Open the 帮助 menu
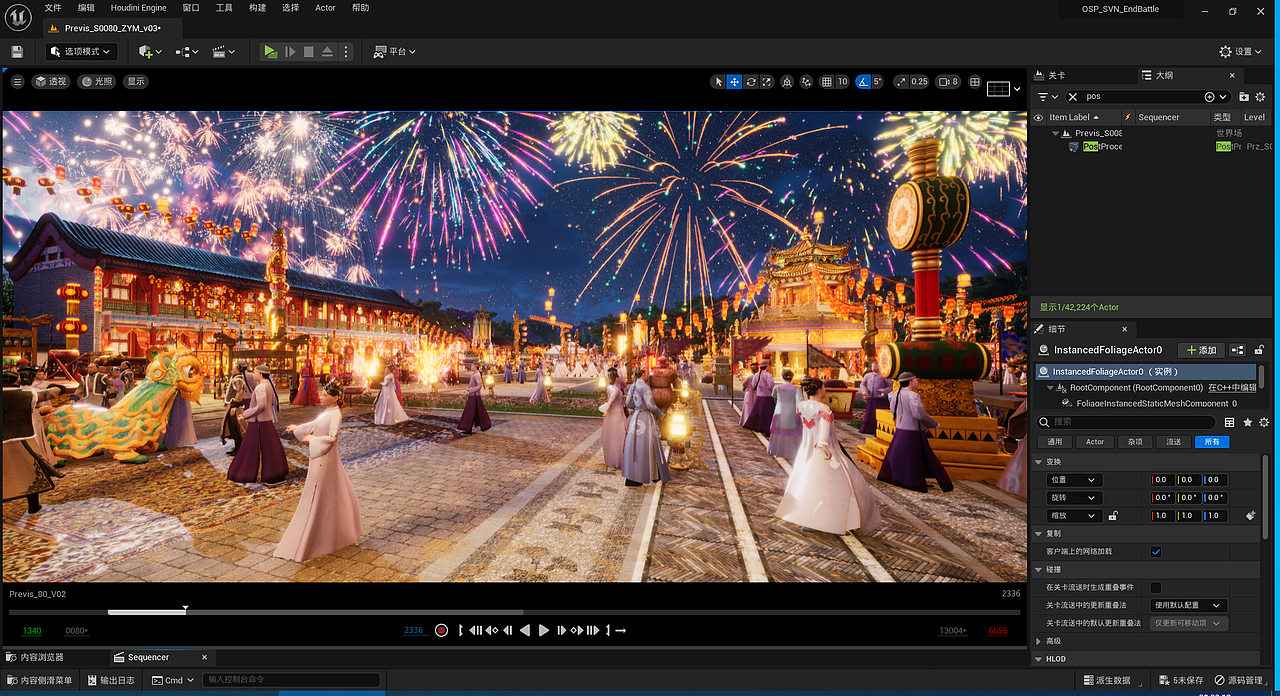The image size is (1280, 696). coord(360,8)
